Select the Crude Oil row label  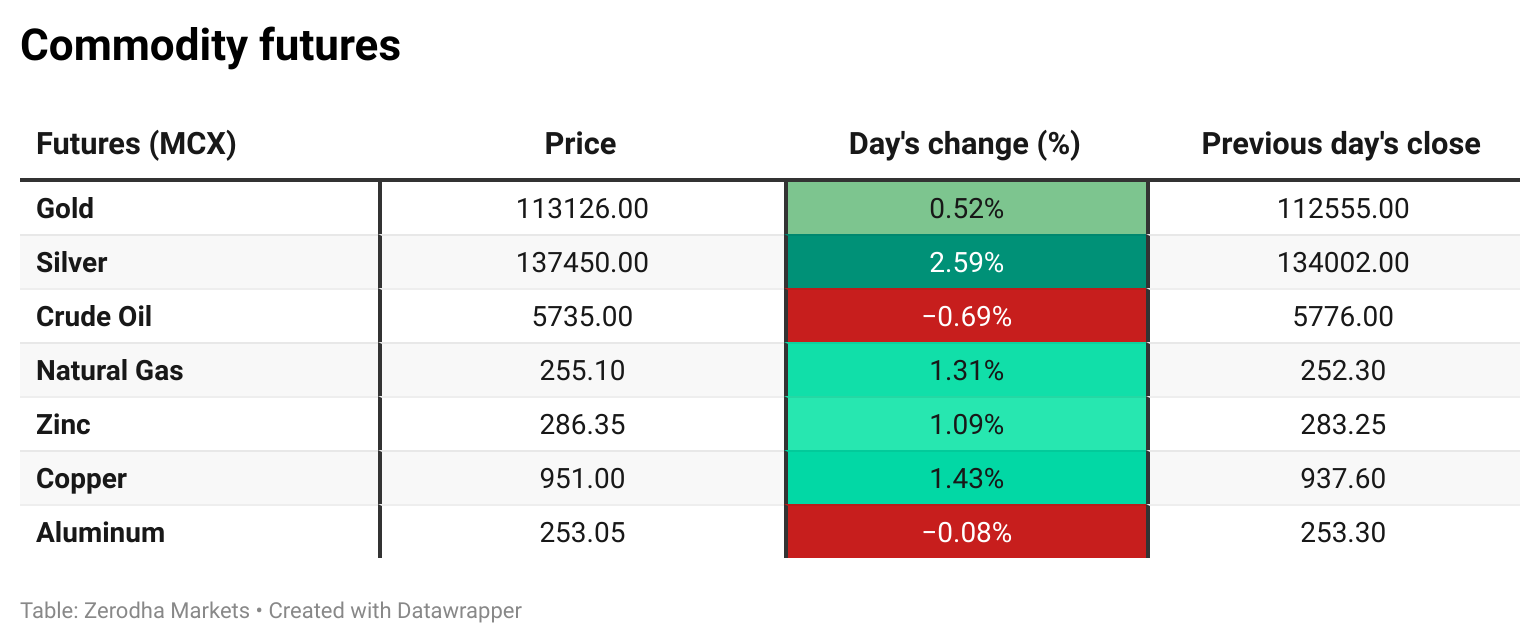coord(94,317)
